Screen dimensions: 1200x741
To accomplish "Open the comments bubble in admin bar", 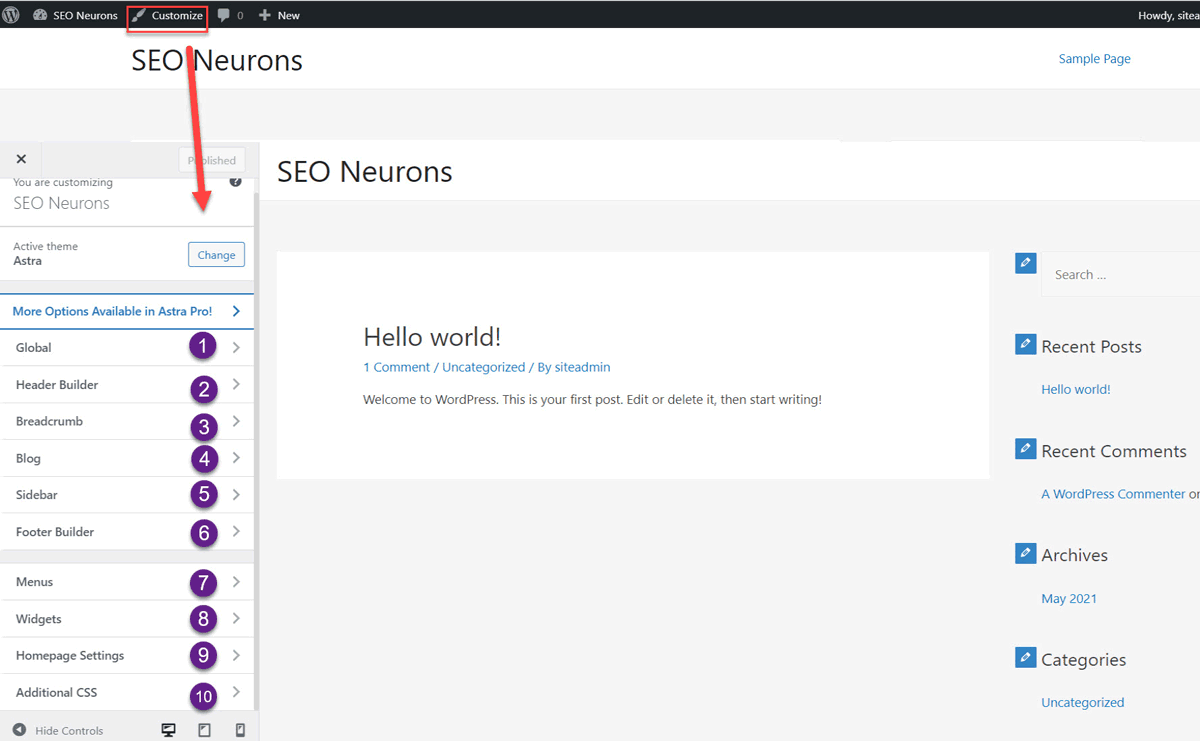I will [x=230, y=16].
